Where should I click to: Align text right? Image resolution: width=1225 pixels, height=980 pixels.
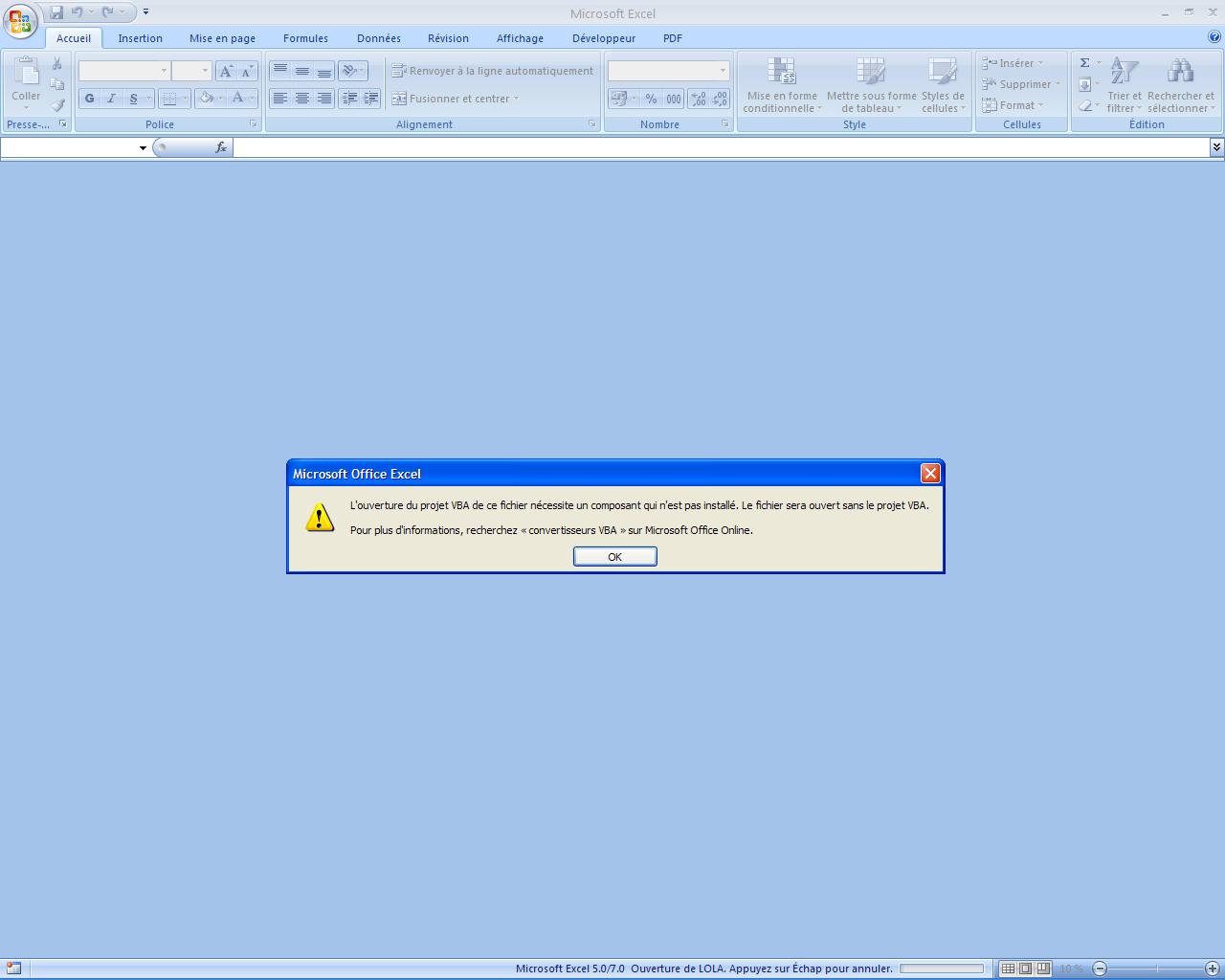click(323, 98)
